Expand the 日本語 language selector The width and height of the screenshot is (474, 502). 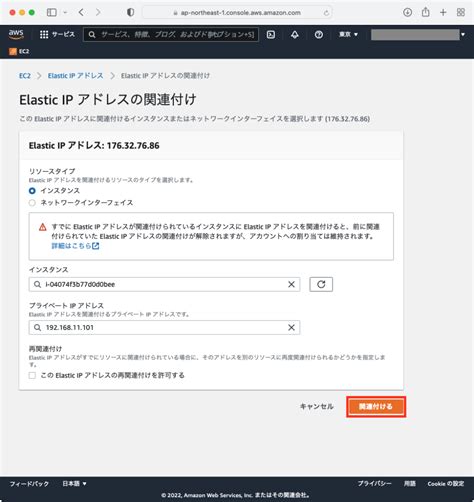[74, 483]
